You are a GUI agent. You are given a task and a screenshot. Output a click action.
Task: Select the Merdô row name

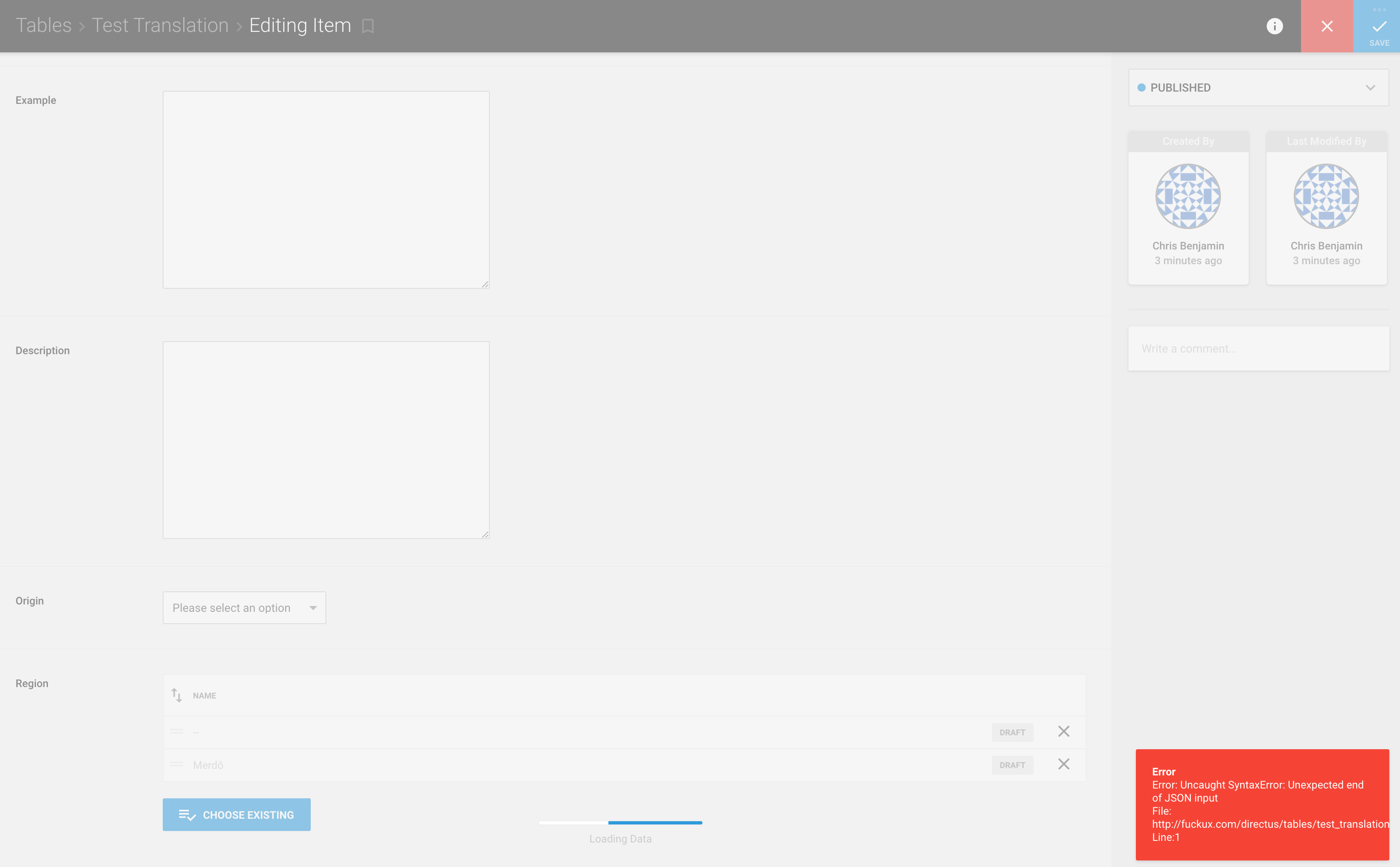point(208,765)
